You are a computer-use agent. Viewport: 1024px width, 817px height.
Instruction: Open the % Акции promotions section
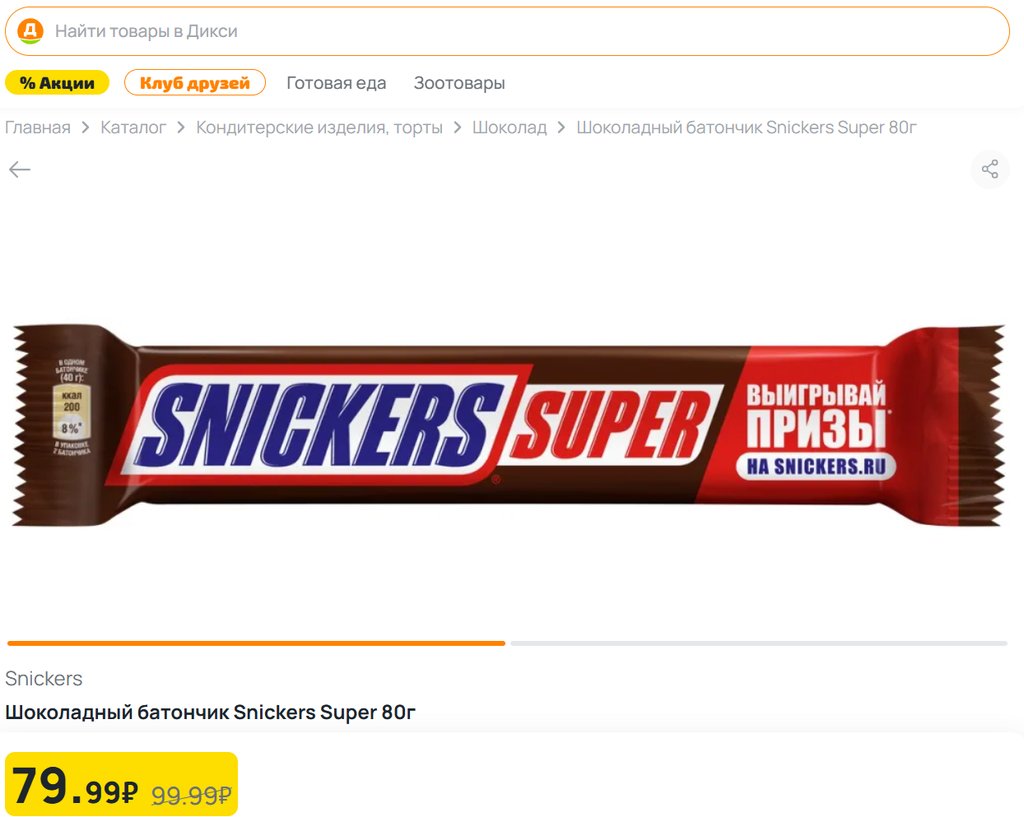(x=57, y=83)
